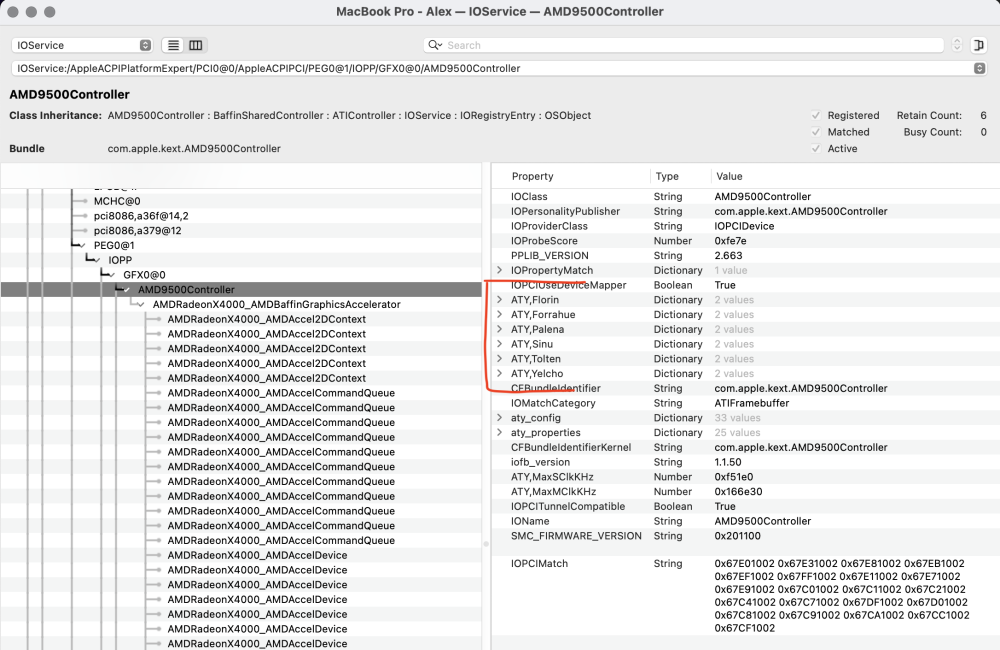Select the CFBundleIdentifierKernel property row
The width and height of the screenshot is (1000, 650).
(x=746, y=447)
